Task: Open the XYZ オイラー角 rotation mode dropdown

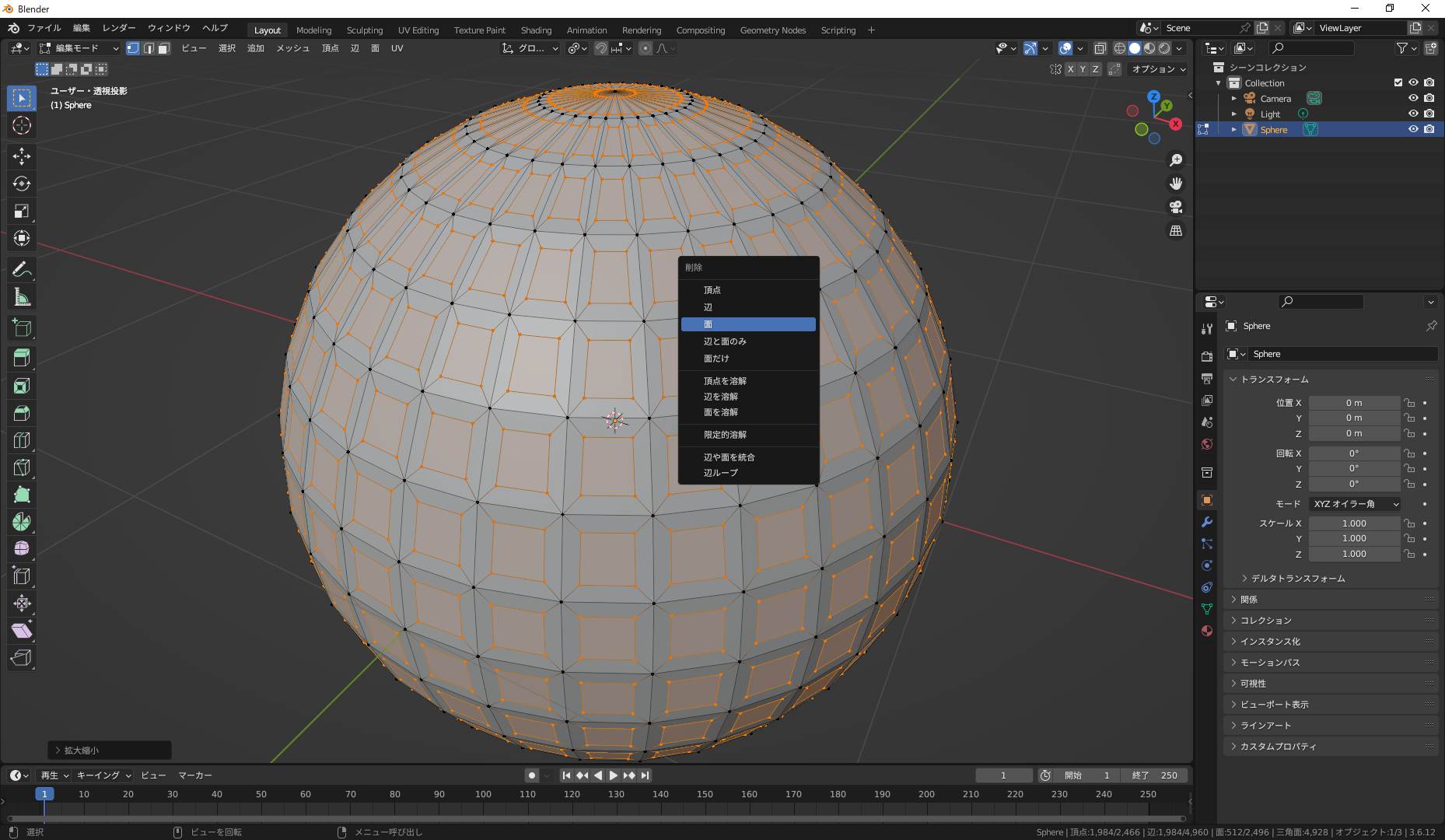Action: [x=1354, y=503]
